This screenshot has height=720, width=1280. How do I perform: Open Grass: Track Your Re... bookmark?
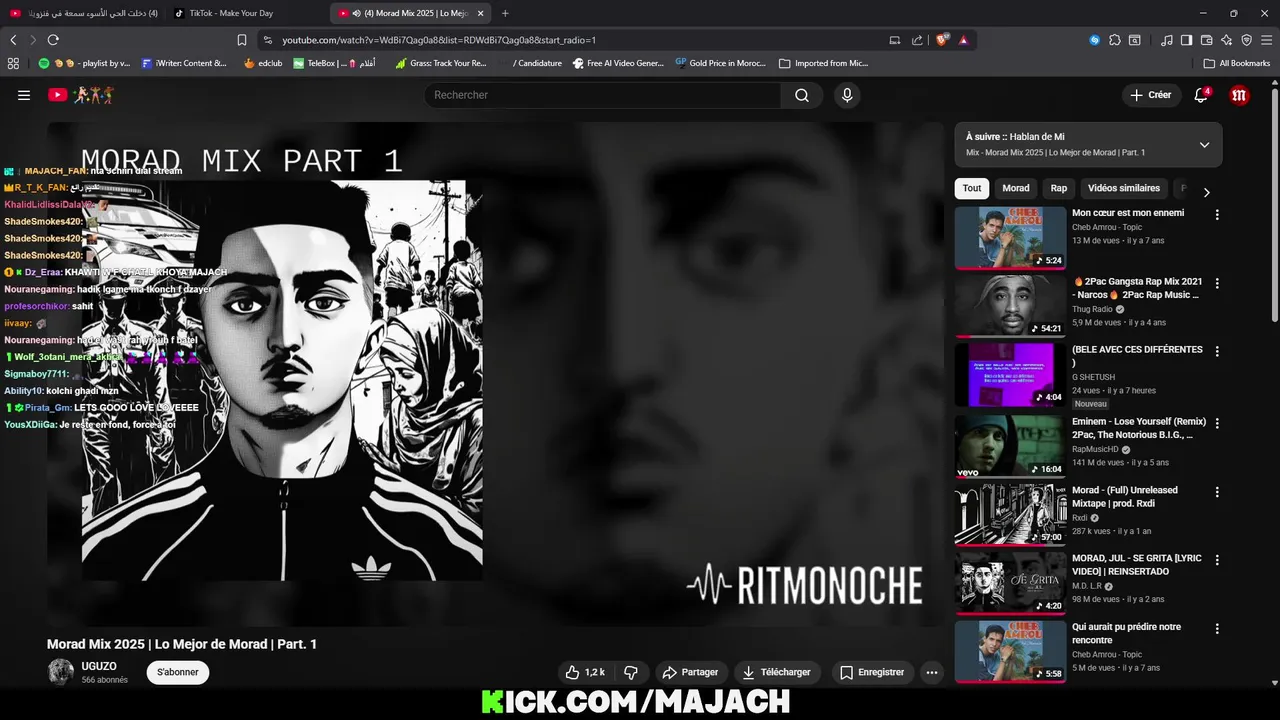click(441, 63)
